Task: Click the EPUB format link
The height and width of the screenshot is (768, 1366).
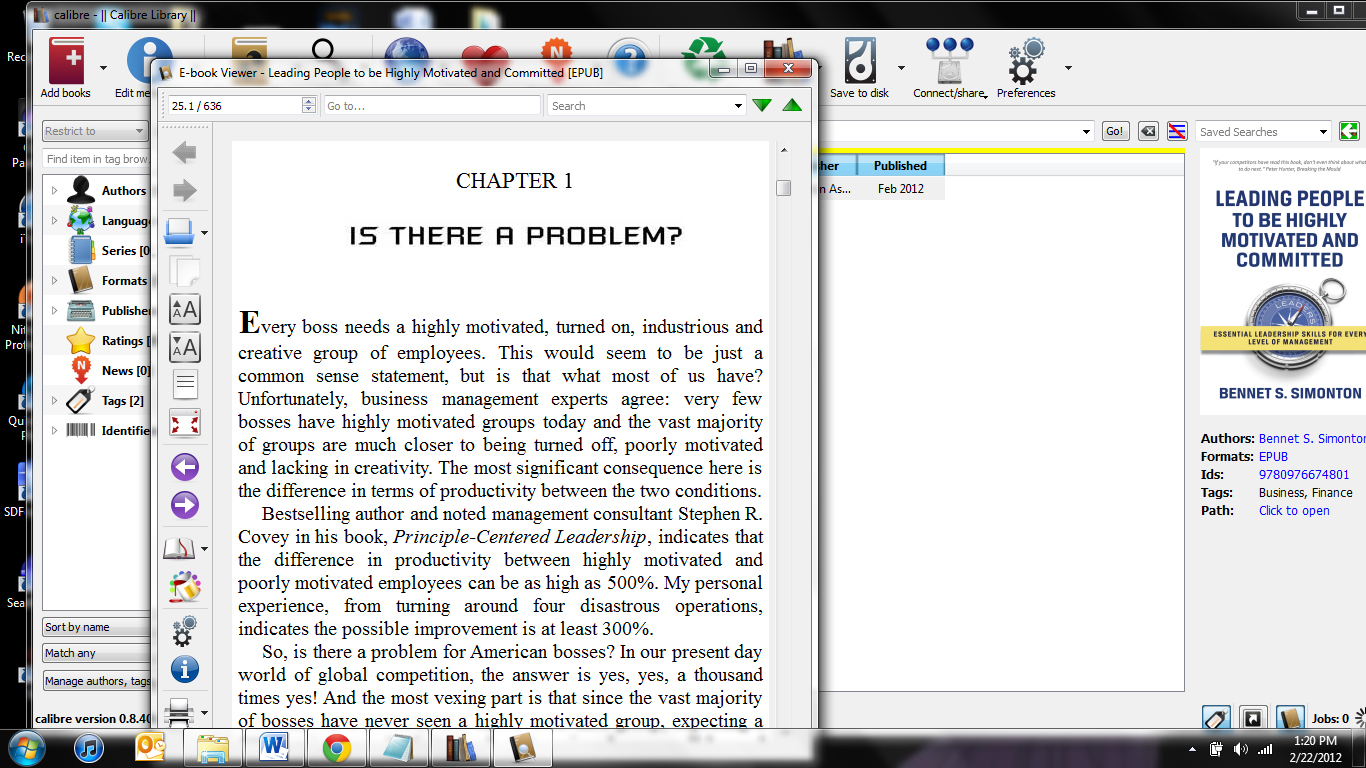Action: point(1273,457)
